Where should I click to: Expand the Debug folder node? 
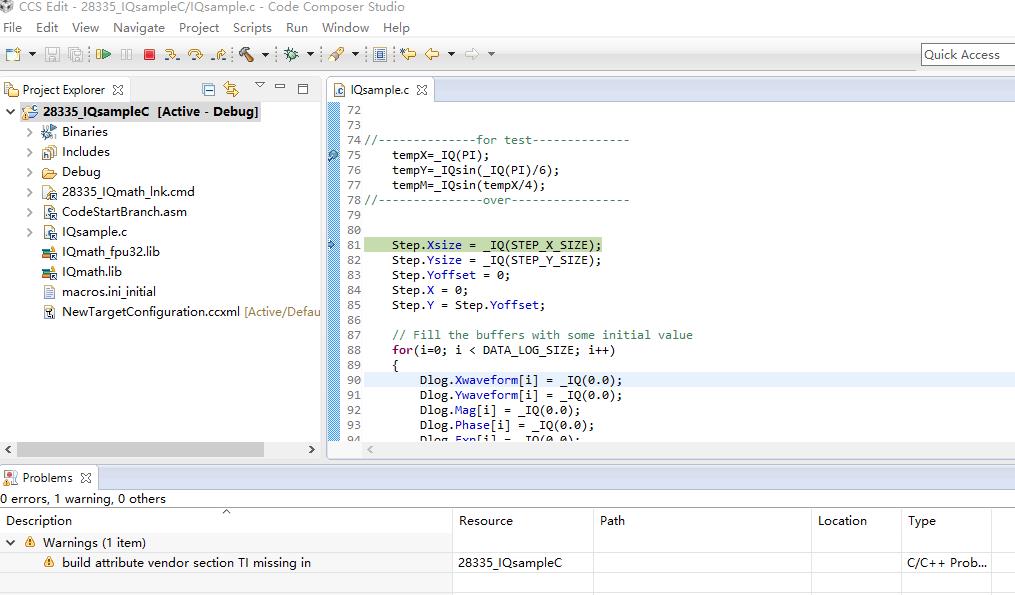coord(30,172)
